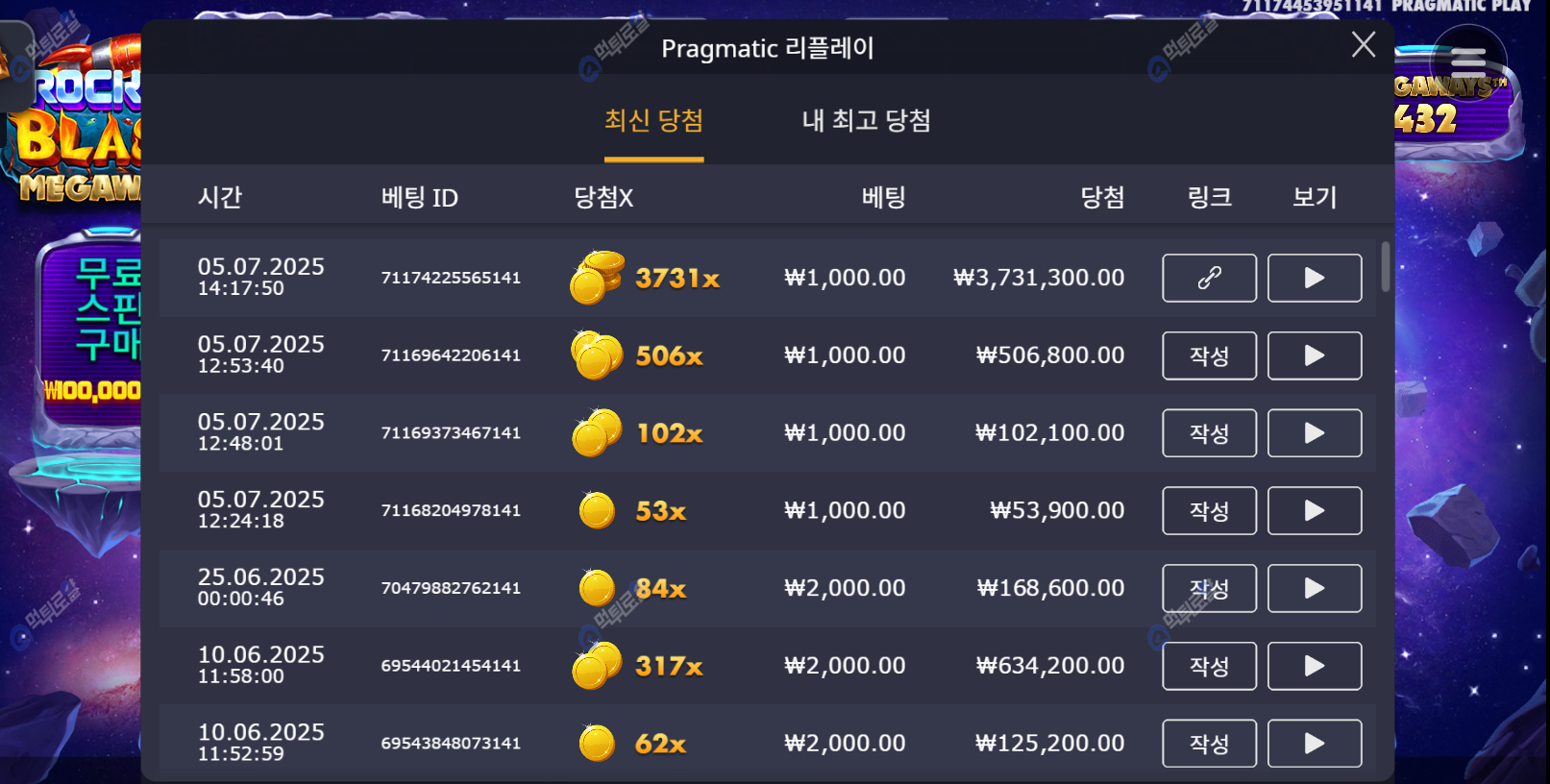Viewport: 1550px width, 784px height.
Task: Click 작성 button for ₩102,100.00 win
Action: (x=1209, y=433)
